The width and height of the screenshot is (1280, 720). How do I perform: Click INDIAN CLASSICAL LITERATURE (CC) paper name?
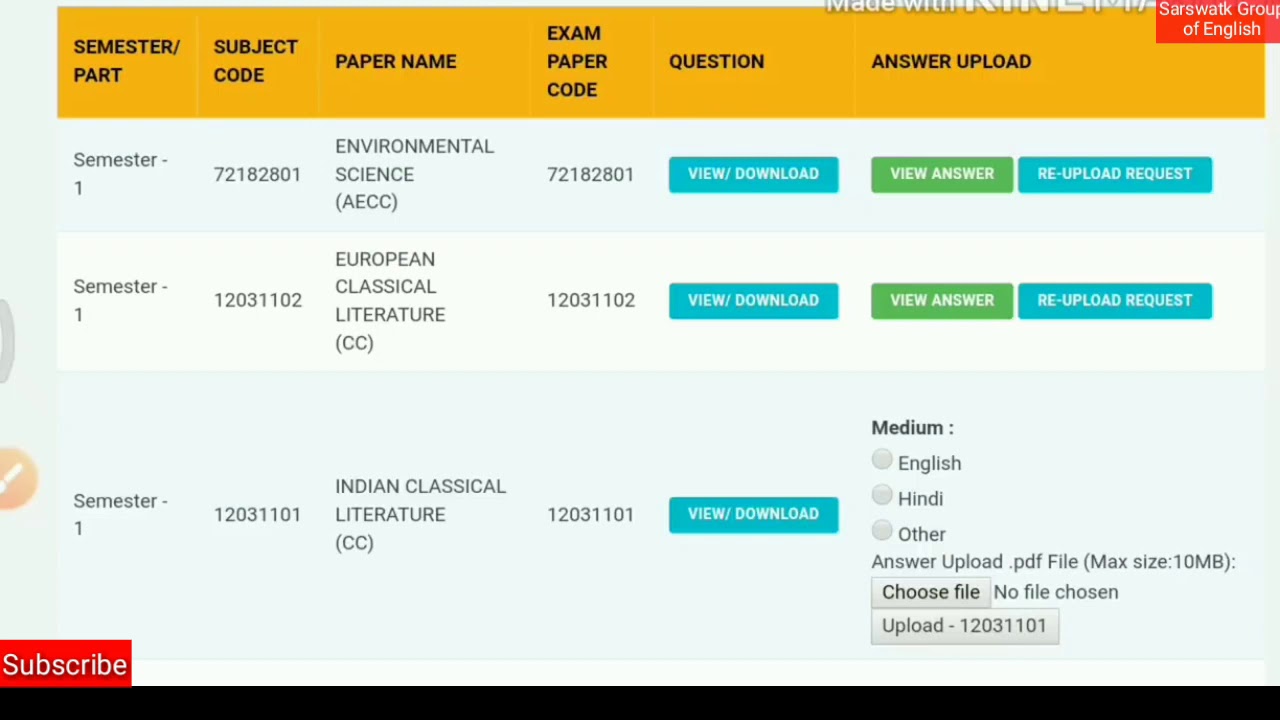(x=421, y=514)
